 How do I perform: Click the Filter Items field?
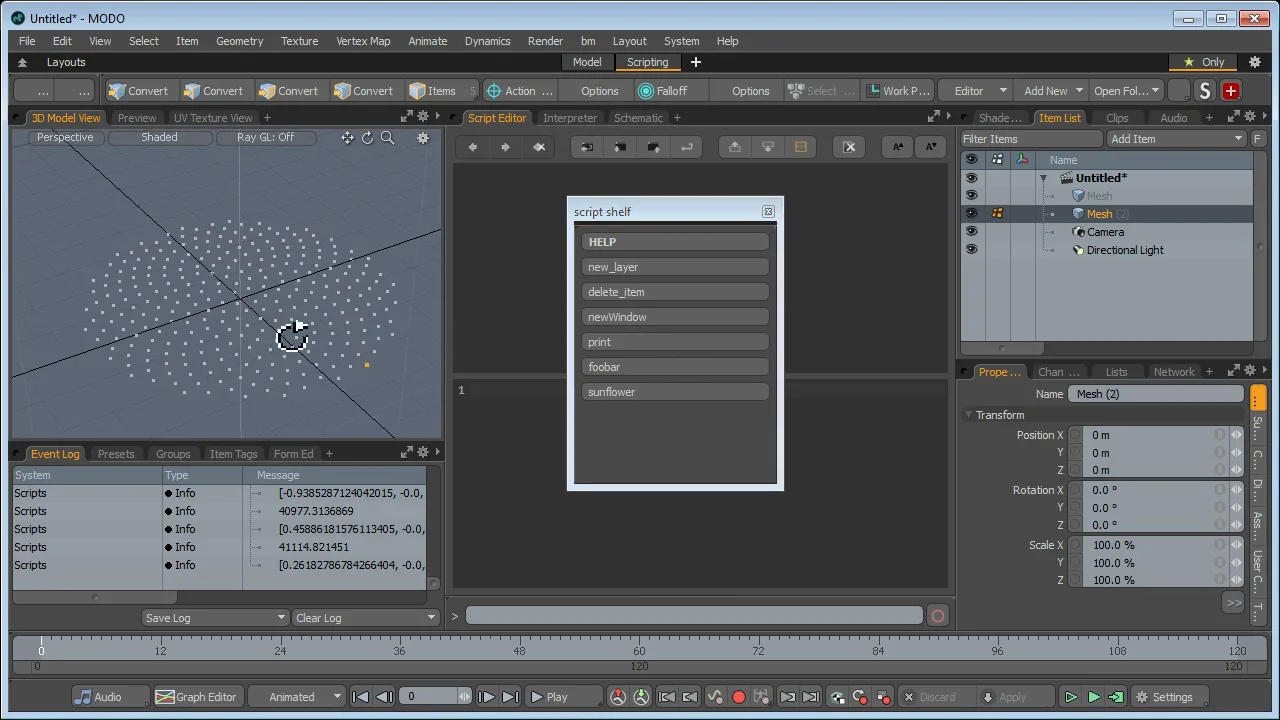(1031, 139)
